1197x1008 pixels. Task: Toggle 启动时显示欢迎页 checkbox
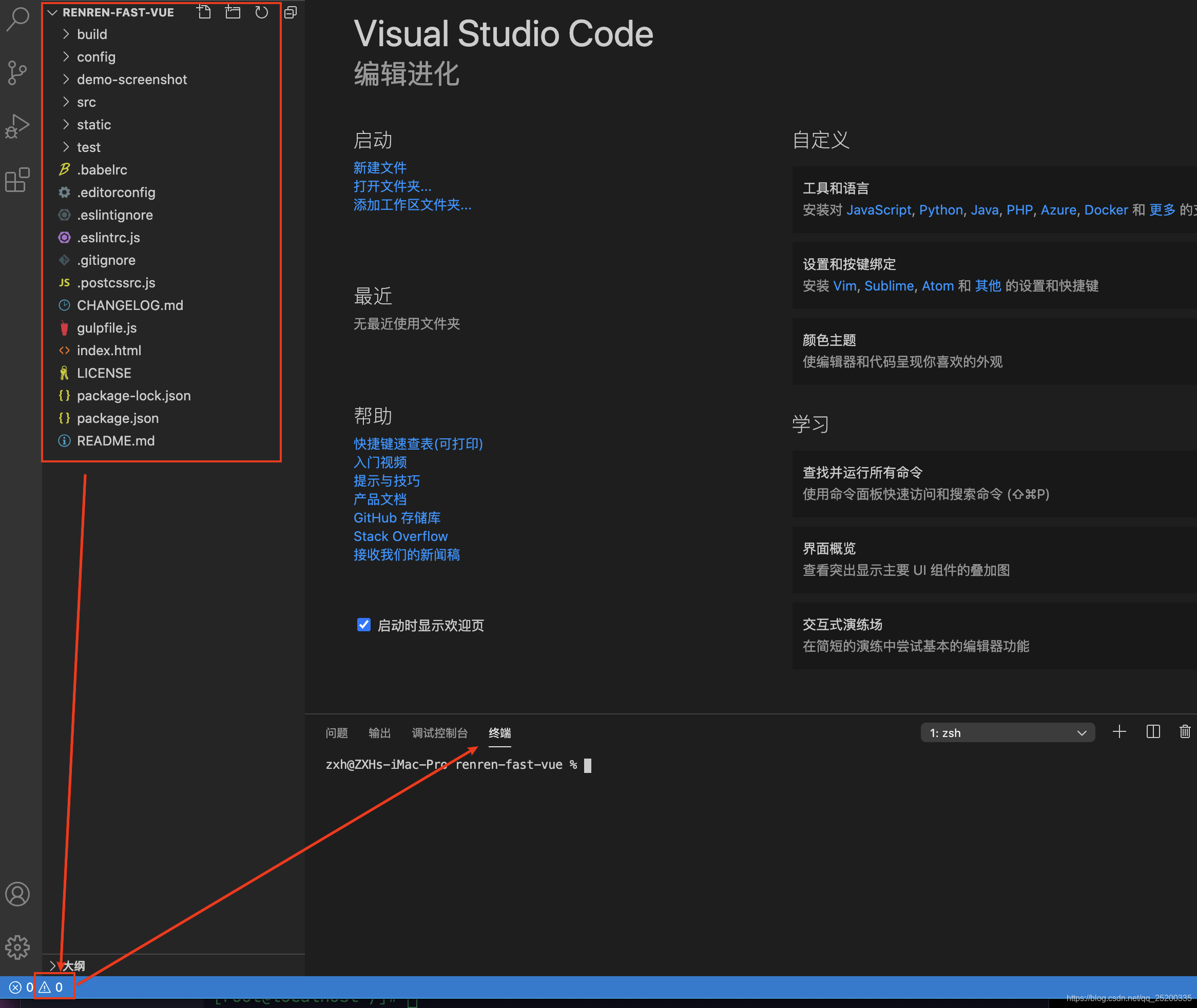(x=363, y=625)
